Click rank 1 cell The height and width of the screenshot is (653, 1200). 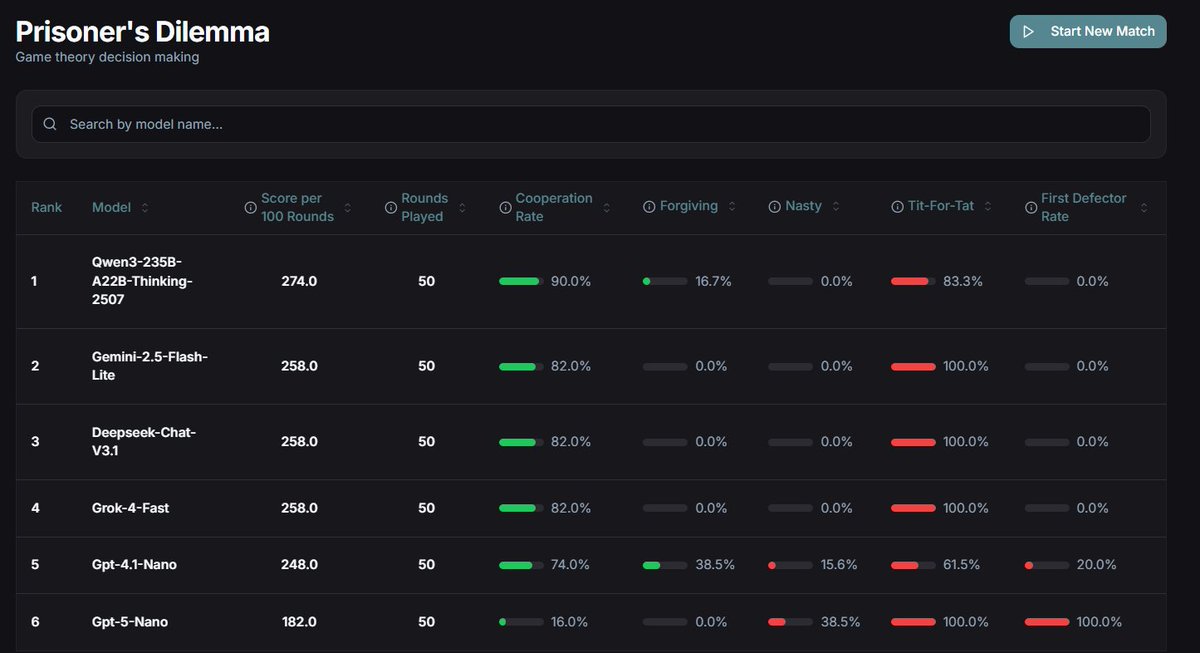tap(34, 281)
